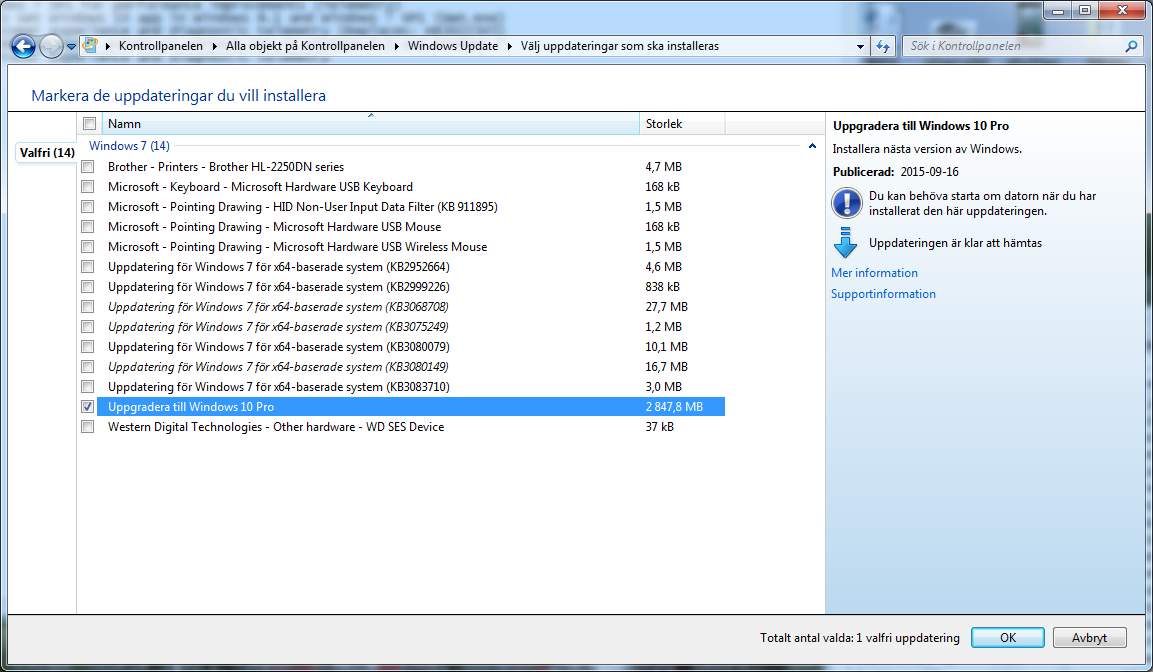Expand the arrow after Alla objekt på Kontrollpanelen
Screen dimensions: 1153x672
coord(396,46)
